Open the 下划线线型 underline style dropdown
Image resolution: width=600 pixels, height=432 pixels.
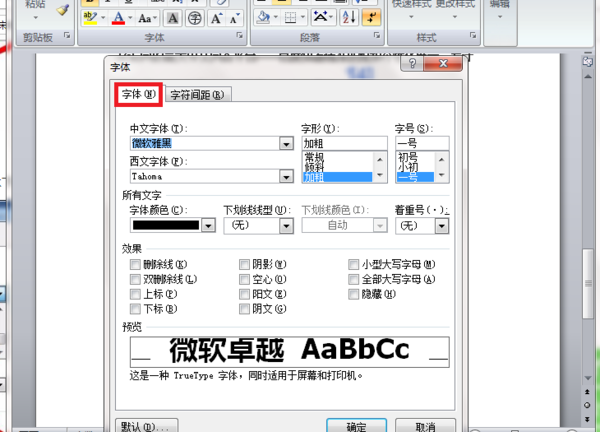286,226
